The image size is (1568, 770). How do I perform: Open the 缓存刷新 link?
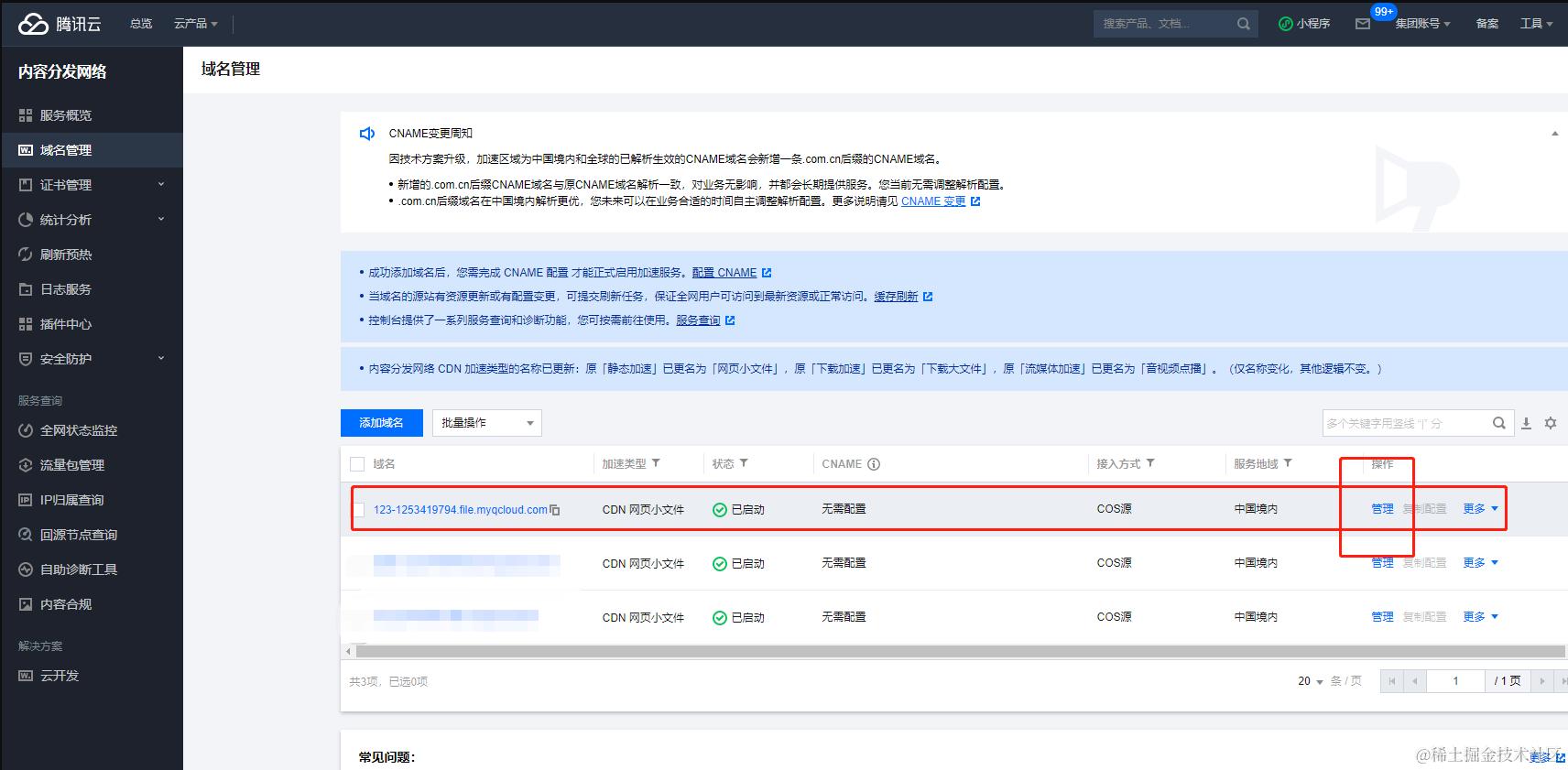pos(896,297)
